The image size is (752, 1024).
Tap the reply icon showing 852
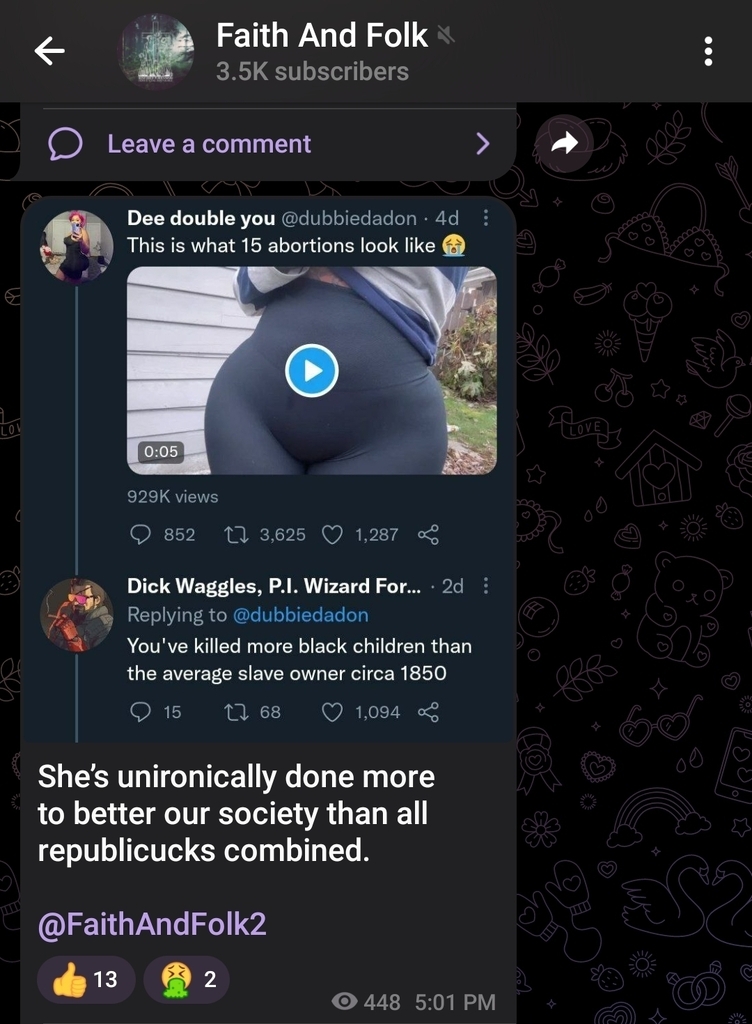tap(140, 535)
